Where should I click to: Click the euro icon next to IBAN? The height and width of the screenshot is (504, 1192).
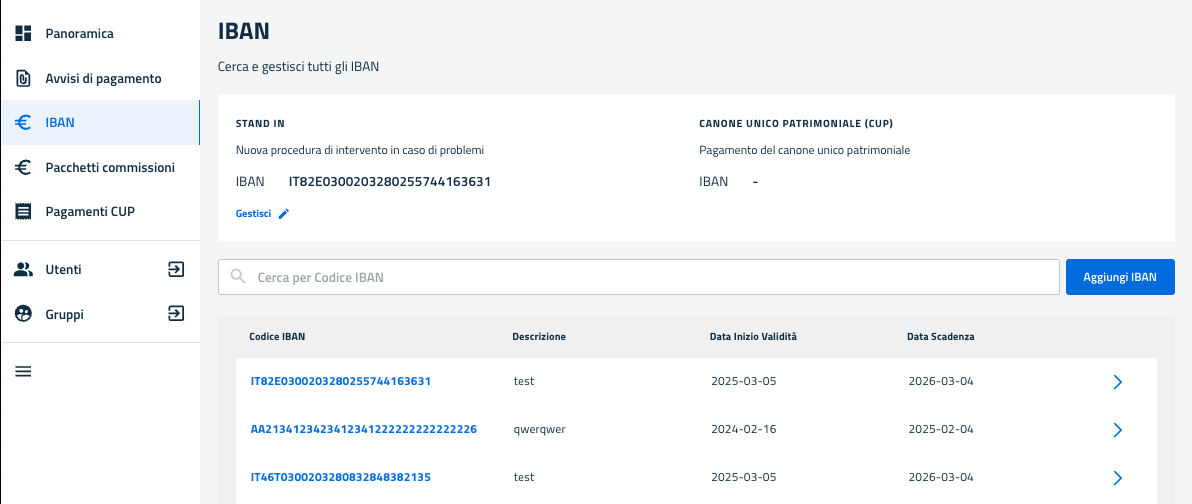(x=24, y=123)
